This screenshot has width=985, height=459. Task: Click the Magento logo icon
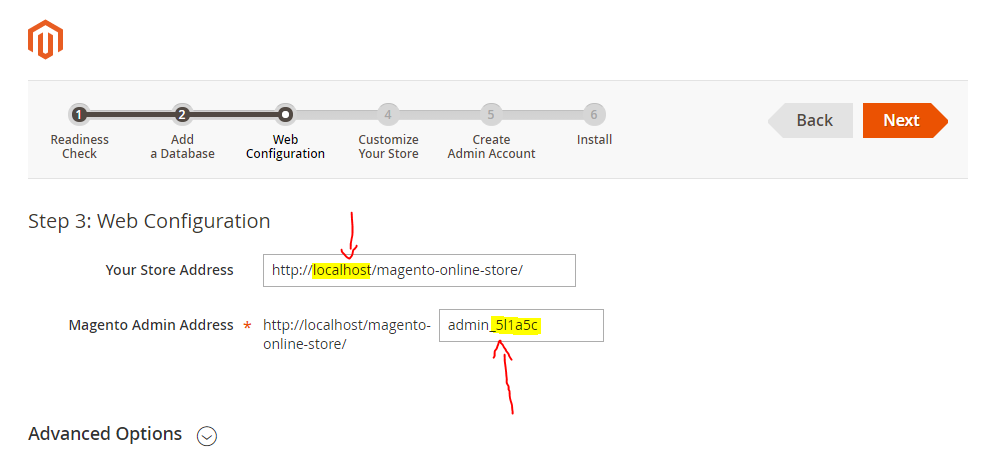coord(45,39)
